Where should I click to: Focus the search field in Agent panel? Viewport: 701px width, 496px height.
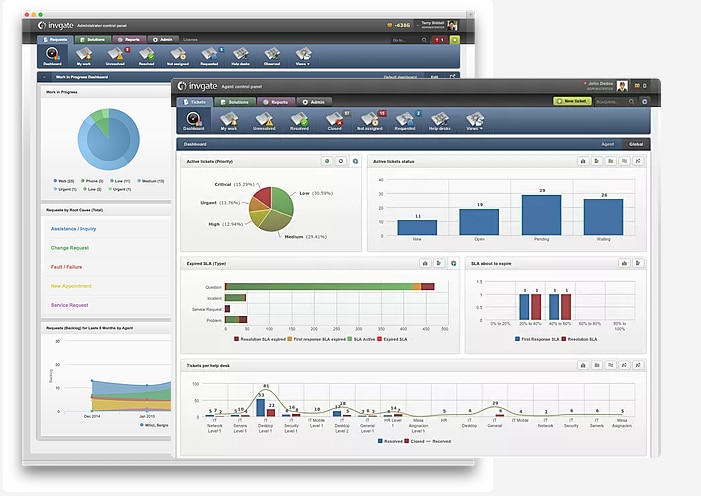point(615,102)
